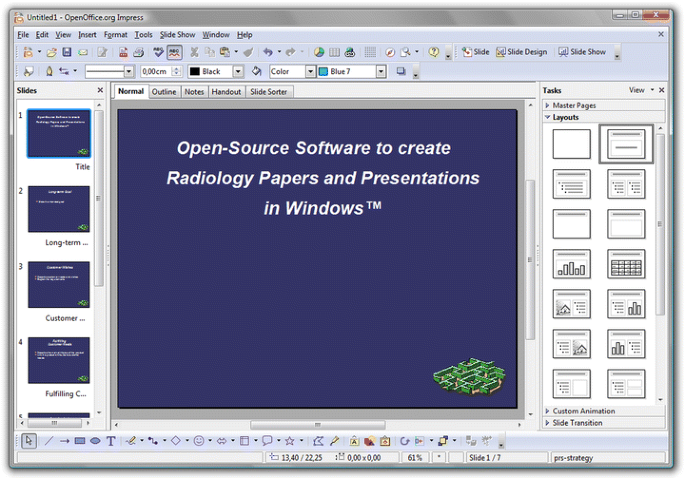685x478 pixels.
Task: Open a file with the Open icon
Action: pos(52,52)
